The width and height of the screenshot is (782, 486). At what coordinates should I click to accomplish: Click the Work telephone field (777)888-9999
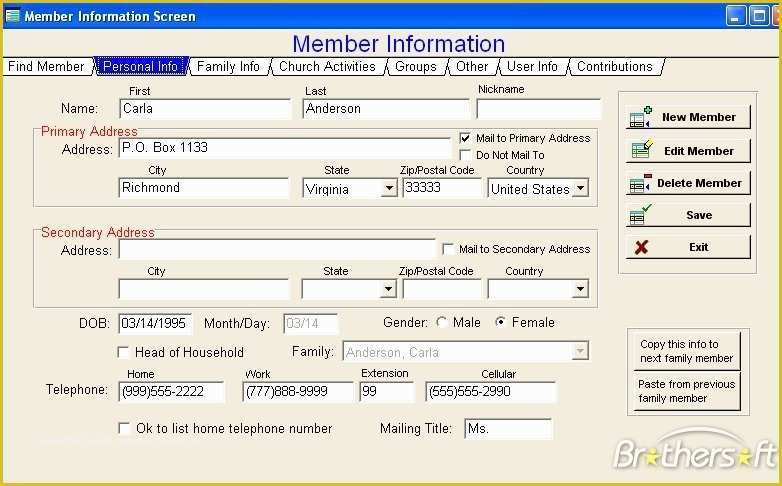click(298, 392)
